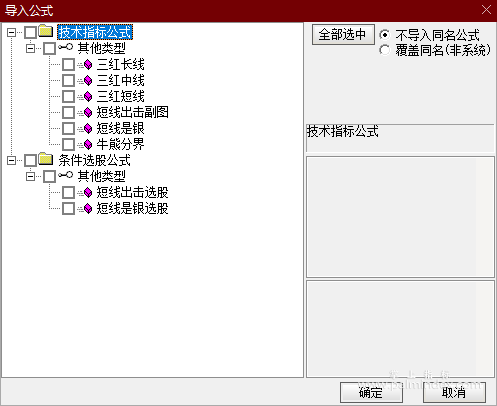Check the 短线出击选股 checkbox
The image size is (497, 406).
(x=68, y=192)
